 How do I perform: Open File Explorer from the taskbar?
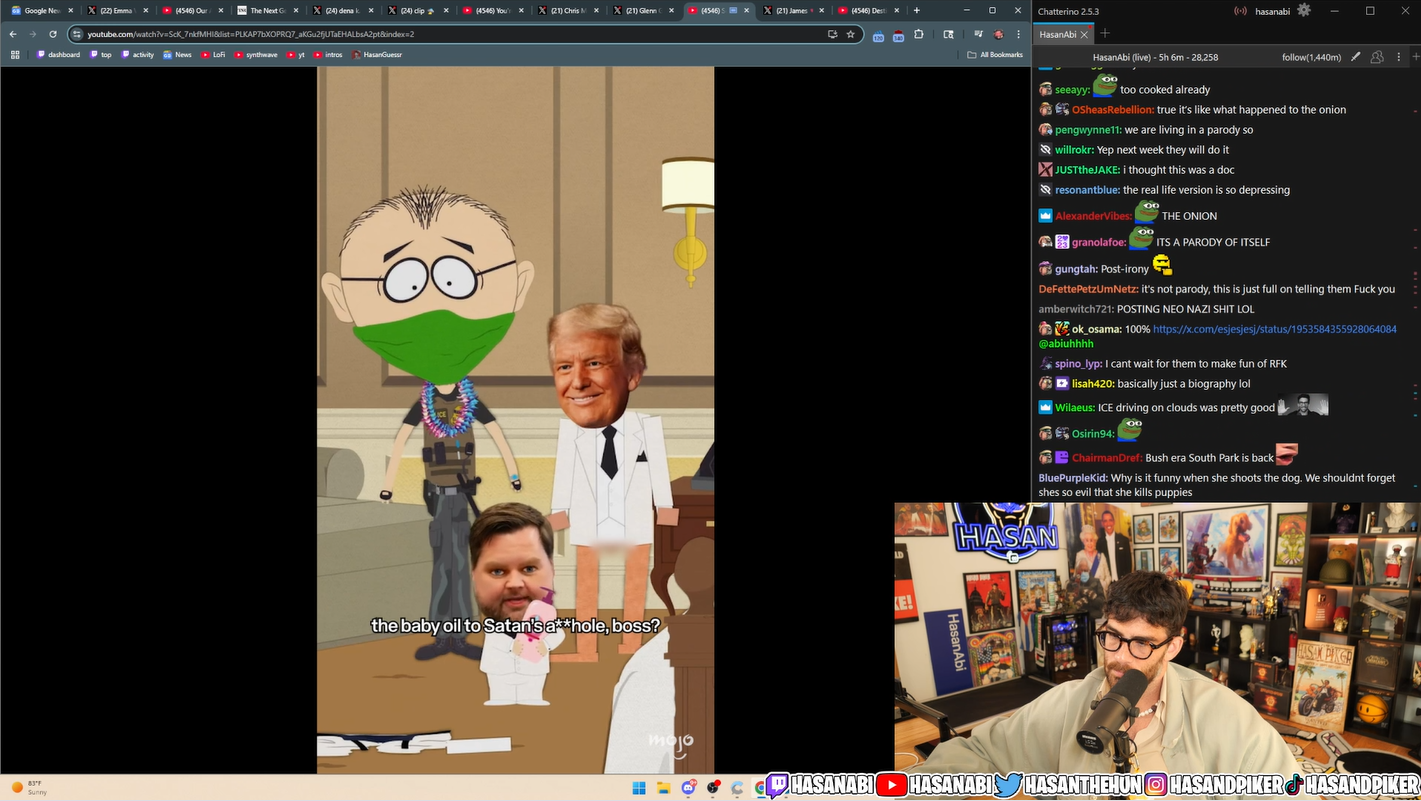click(x=664, y=787)
